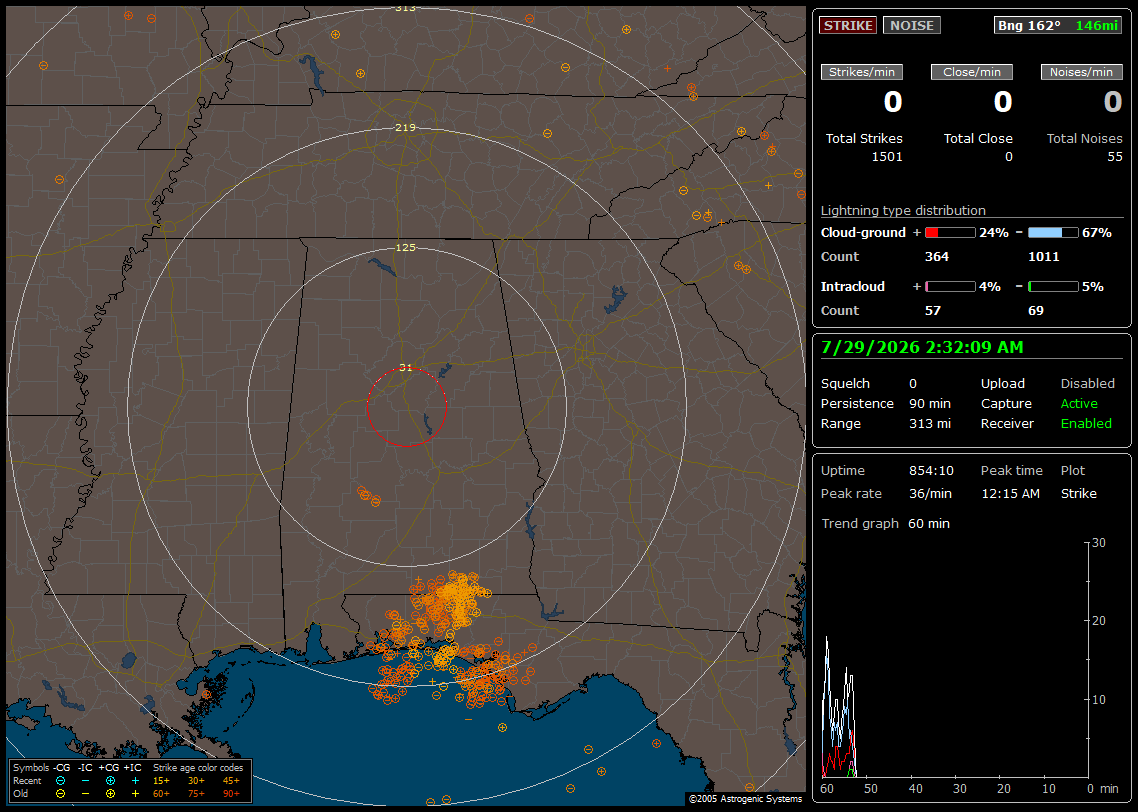
Task: Click the 60+ strike age color code
Action: (161, 794)
